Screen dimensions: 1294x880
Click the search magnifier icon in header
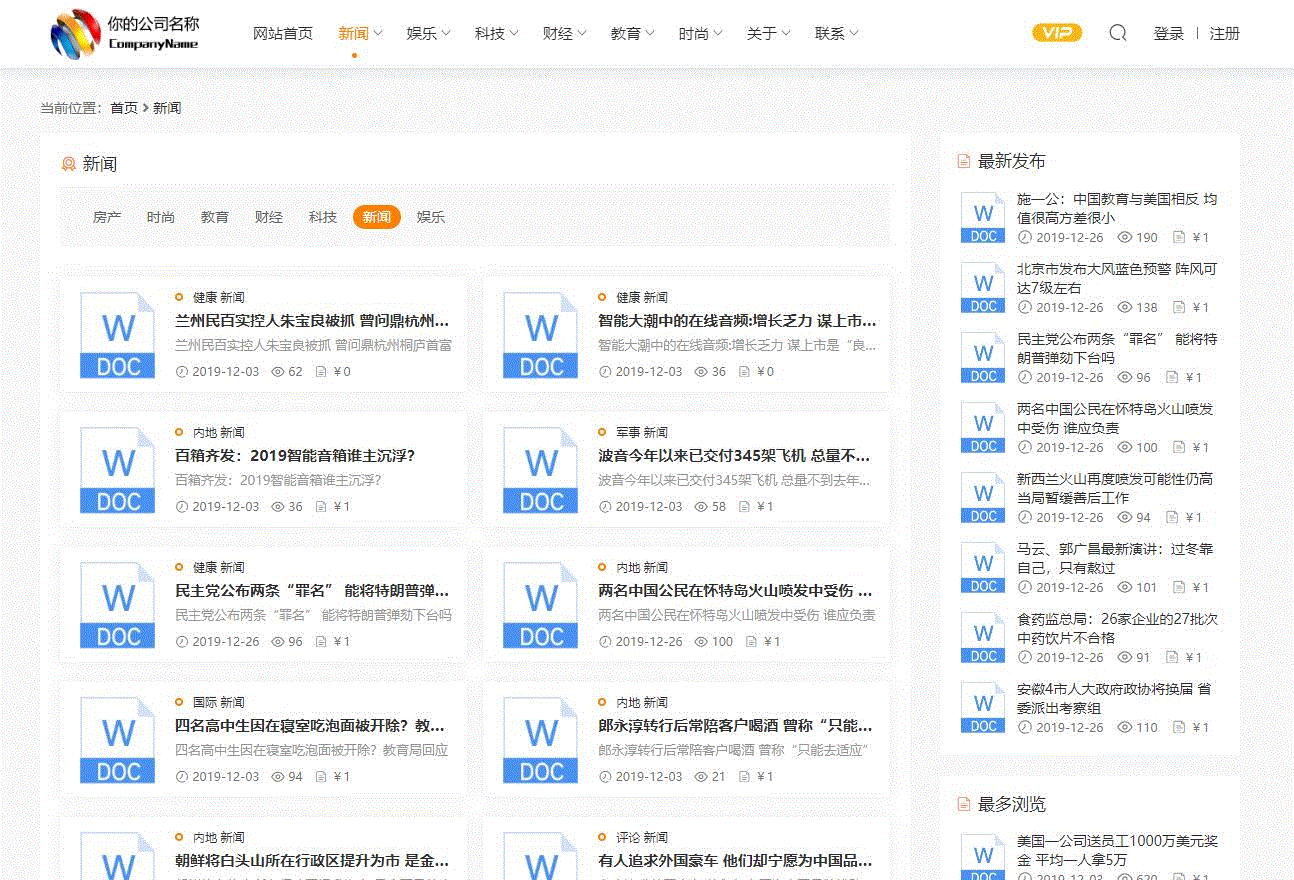(1118, 33)
